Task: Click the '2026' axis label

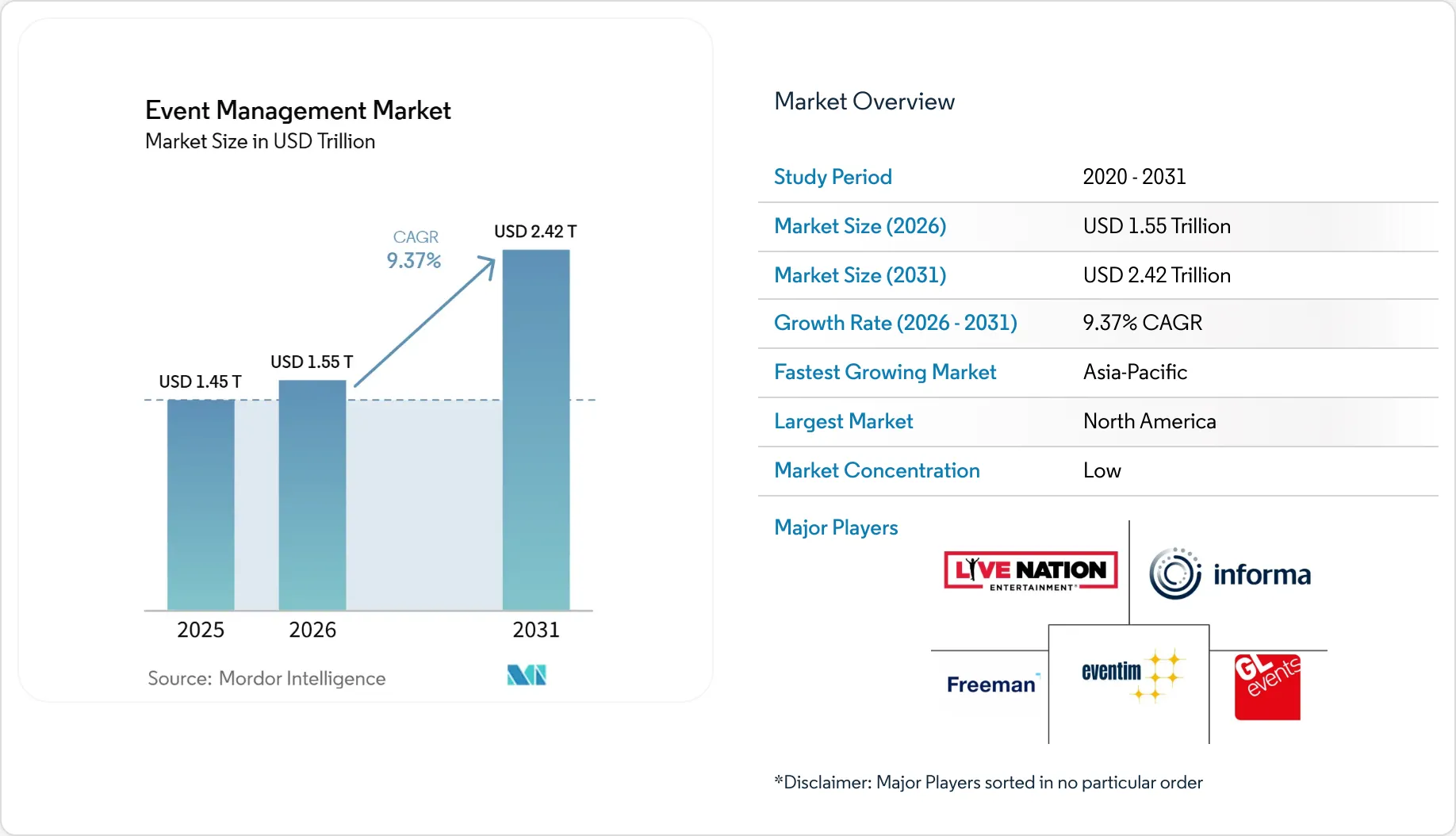Action: 312,630
